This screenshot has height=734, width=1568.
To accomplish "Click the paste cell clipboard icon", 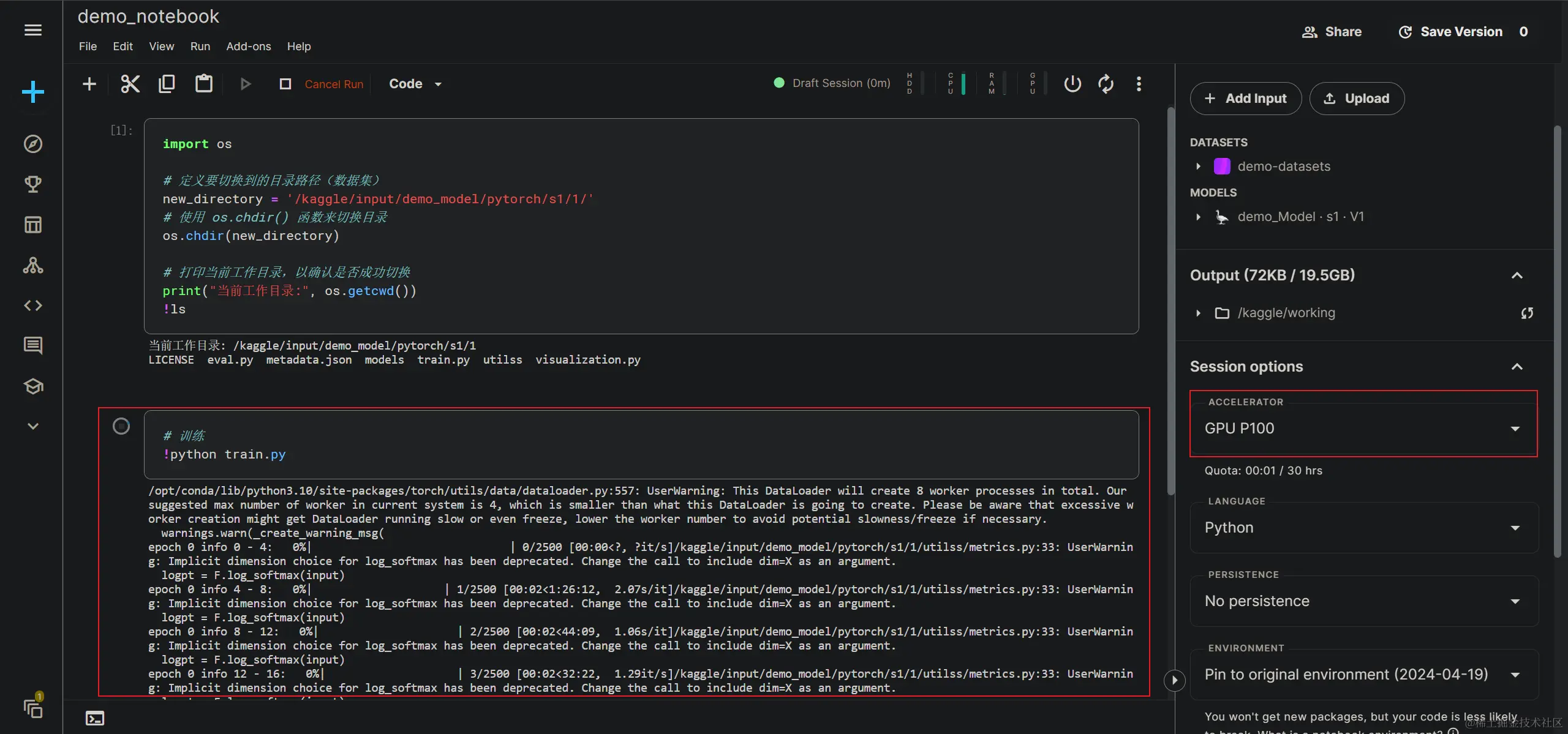I will coord(203,84).
